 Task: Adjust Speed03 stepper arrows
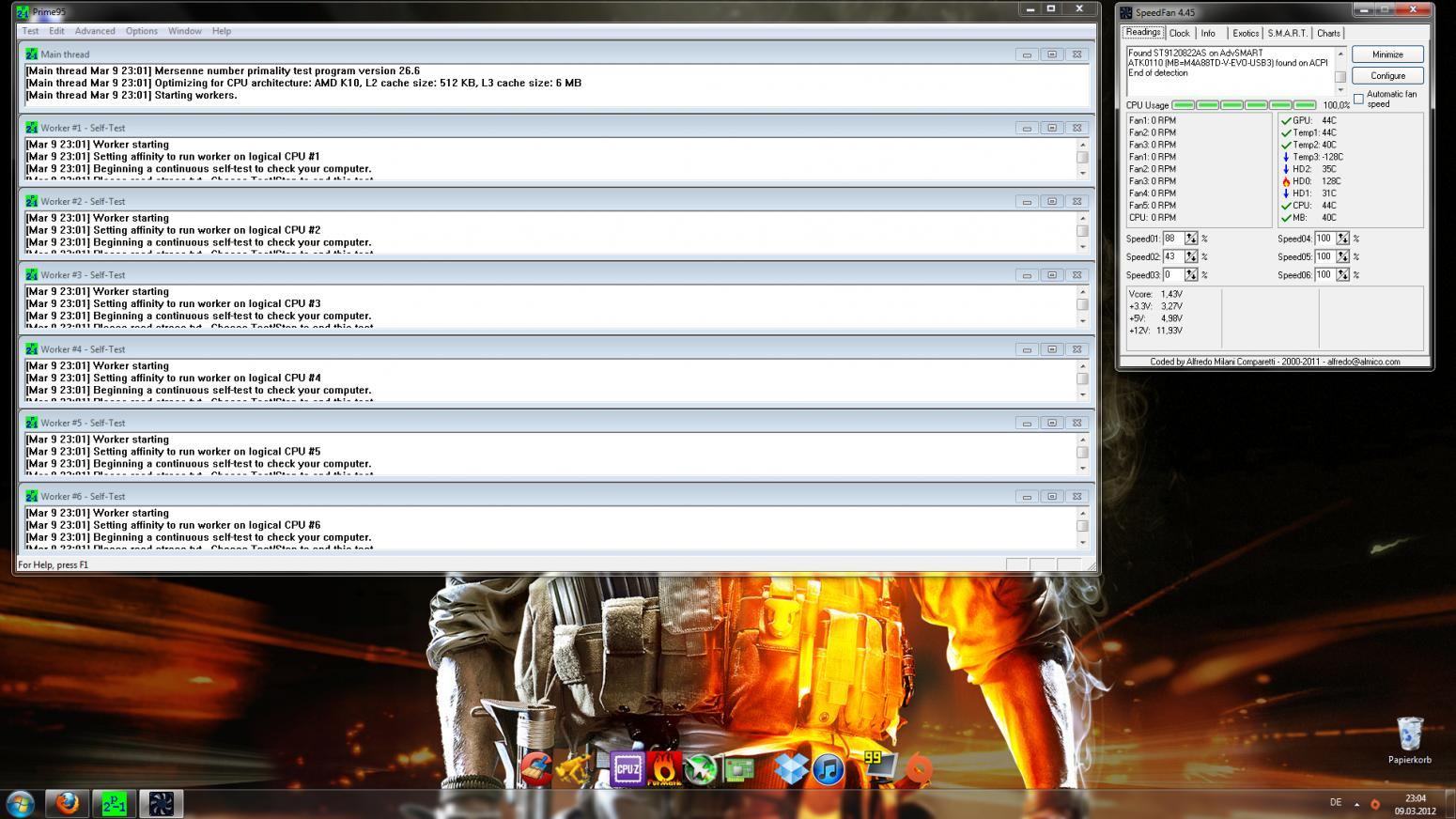pos(1191,275)
